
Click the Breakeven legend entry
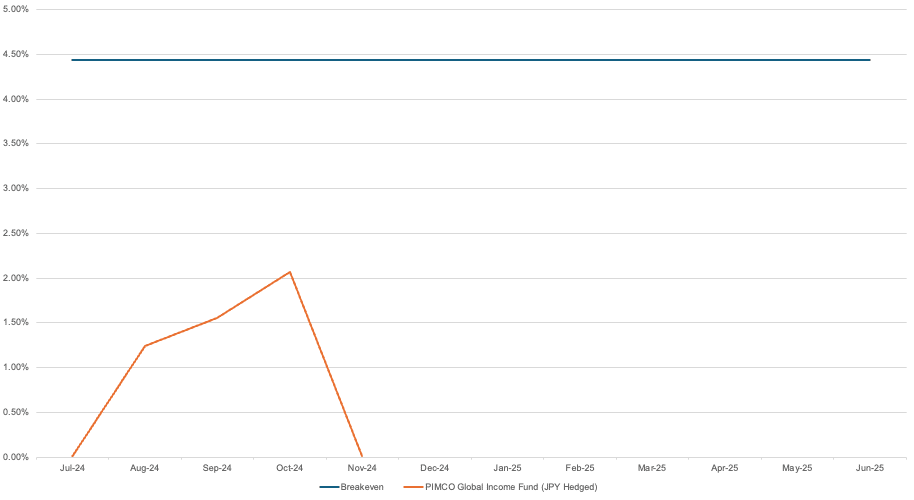click(x=351, y=487)
